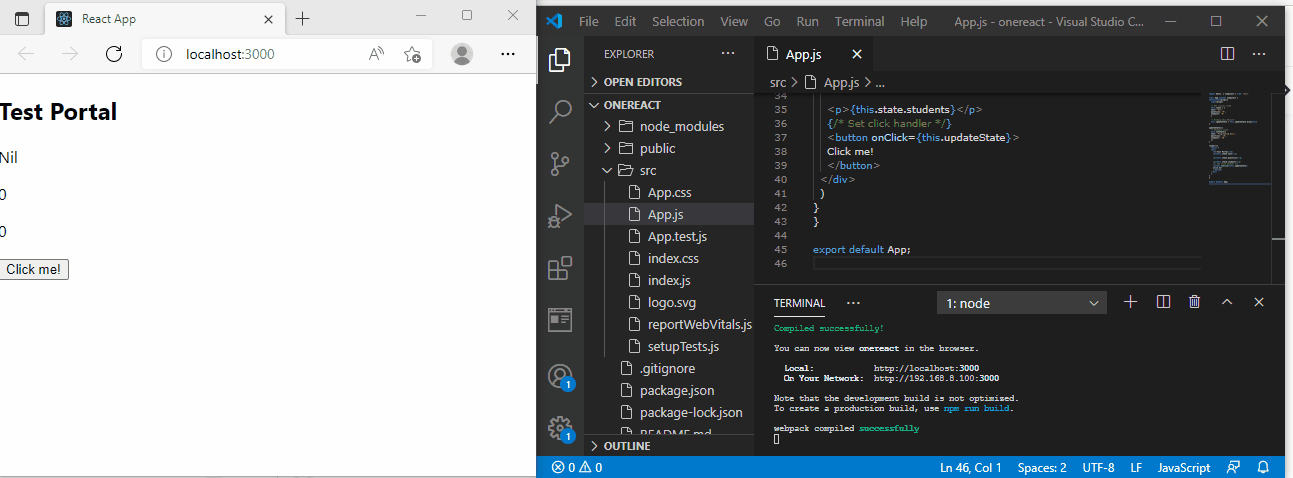Viewport: 1293px width, 478px height.
Task: Click Split Editor Right icon
Action: tap(1227, 54)
